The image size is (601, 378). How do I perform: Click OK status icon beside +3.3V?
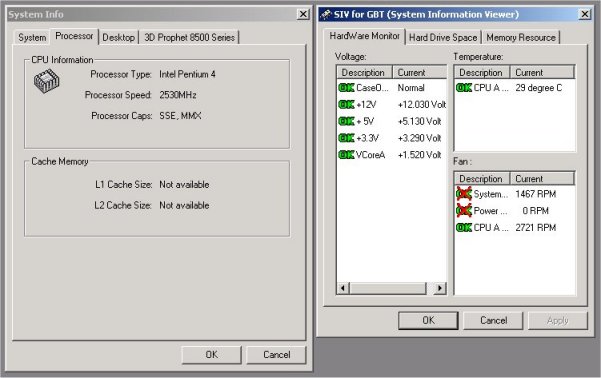[346, 138]
